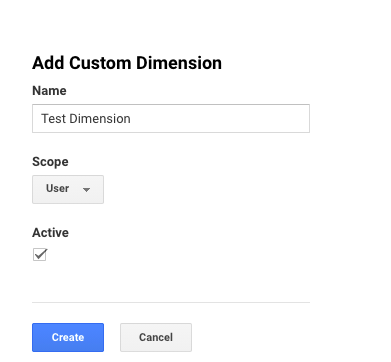Click the 'Name' field label
The width and height of the screenshot is (391, 362).
coord(49,91)
